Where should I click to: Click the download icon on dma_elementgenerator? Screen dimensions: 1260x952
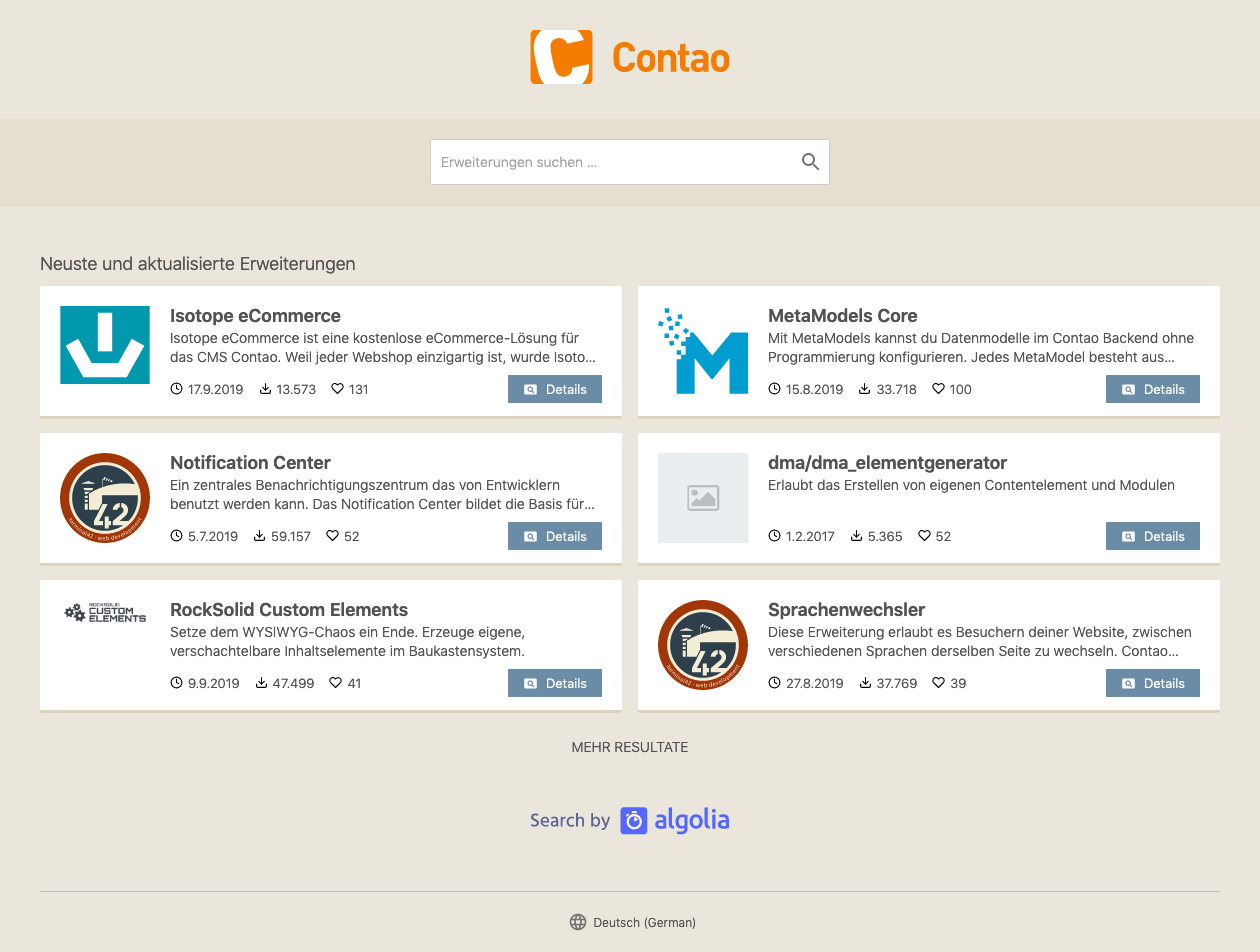[x=856, y=536]
